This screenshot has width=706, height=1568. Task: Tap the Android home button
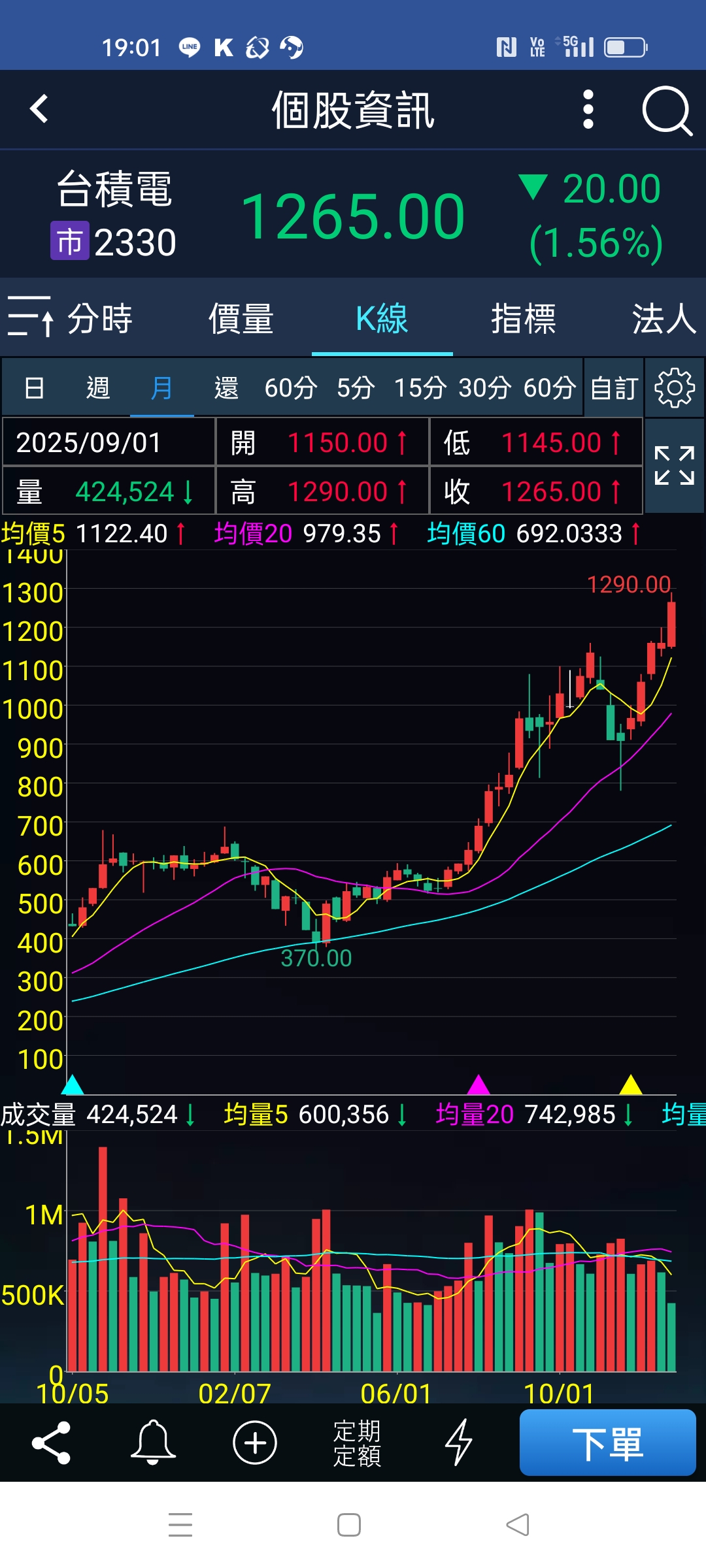[x=349, y=1525]
